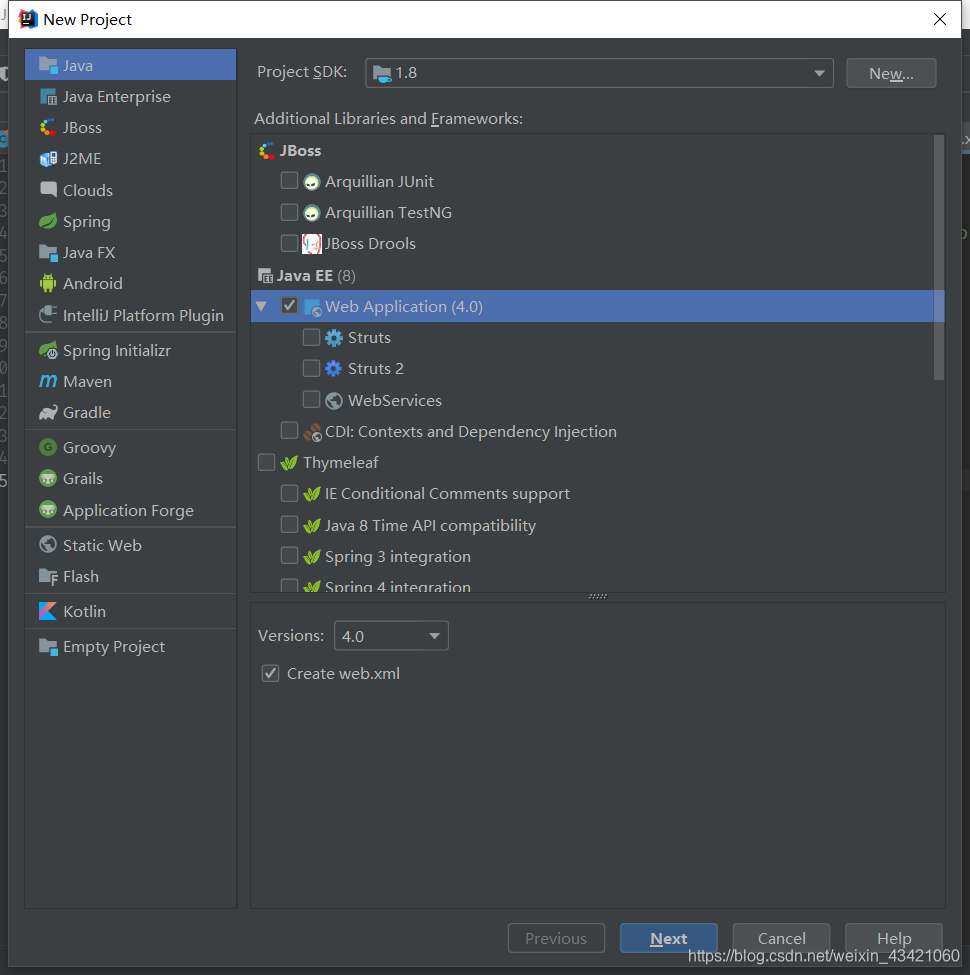970x975 pixels.
Task: Click the Web Application (4.0) label text
Action: [x=404, y=307]
